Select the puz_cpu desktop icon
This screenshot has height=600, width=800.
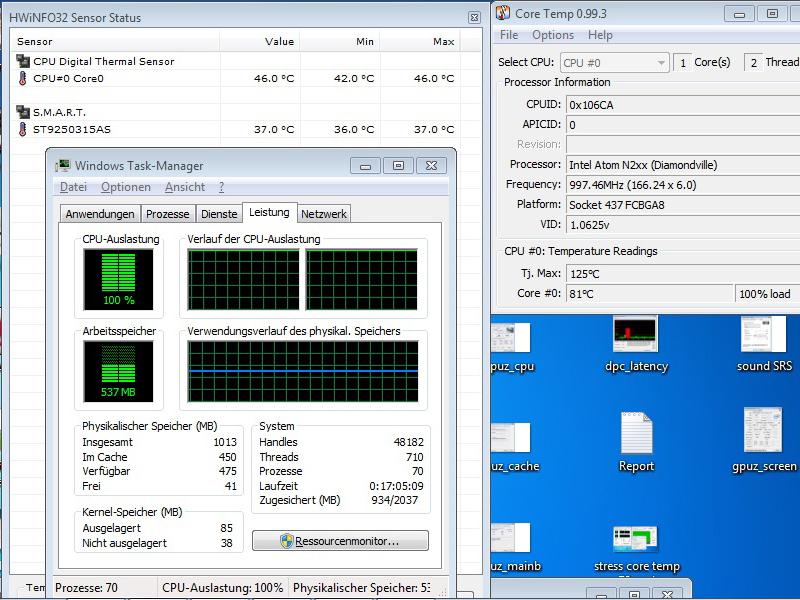pyautogui.click(x=512, y=348)
